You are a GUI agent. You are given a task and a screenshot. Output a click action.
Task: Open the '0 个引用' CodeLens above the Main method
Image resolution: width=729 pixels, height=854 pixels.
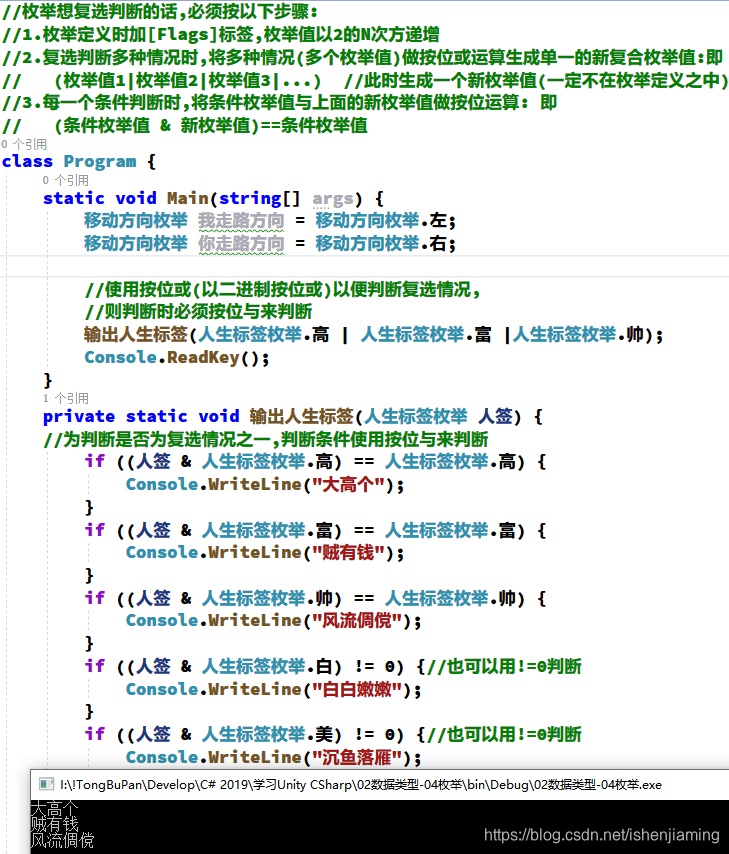[65, 180]
